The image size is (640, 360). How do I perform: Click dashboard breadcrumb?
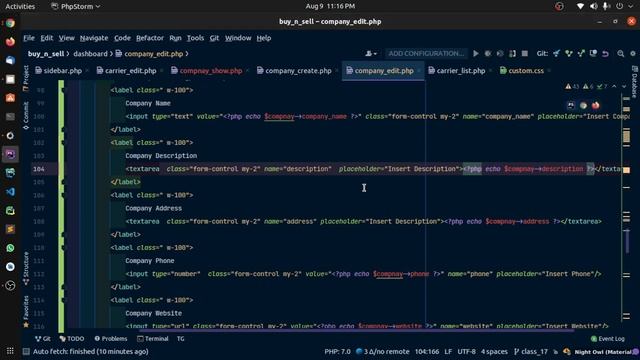coord(91,54)
